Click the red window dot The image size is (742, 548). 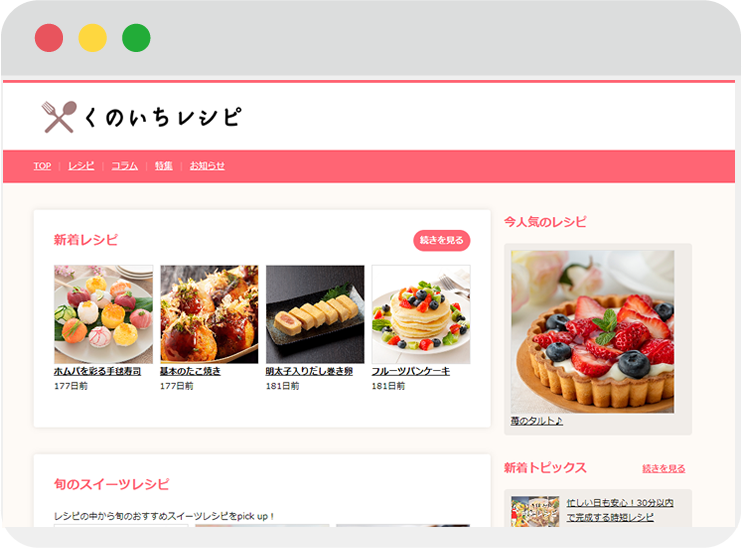tap(49, 38)
